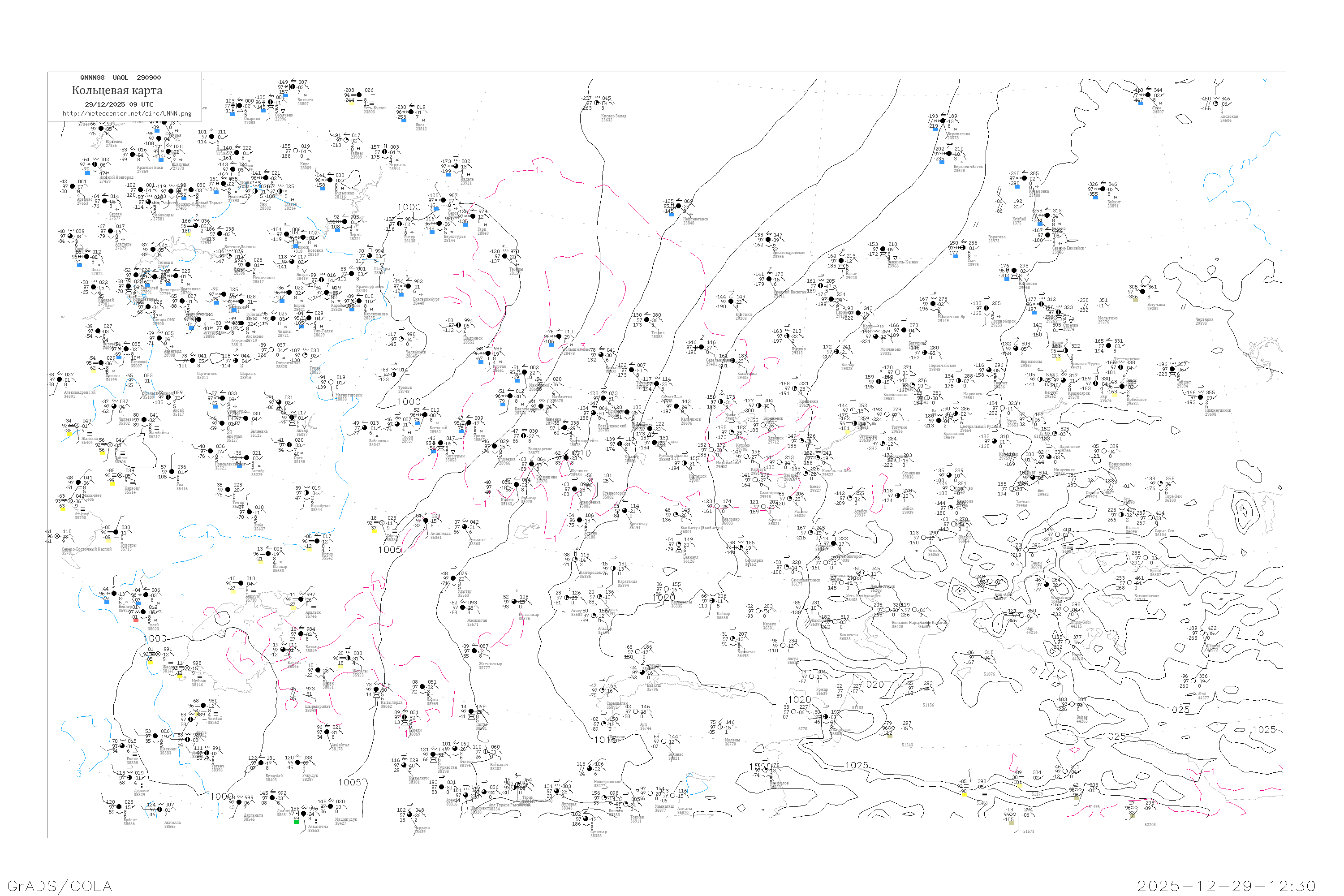Image resolution: width=1344 pixels, height=896 pixels.
Task: Select the Тевриз station filled circle
Action: (x=648, y=321)
